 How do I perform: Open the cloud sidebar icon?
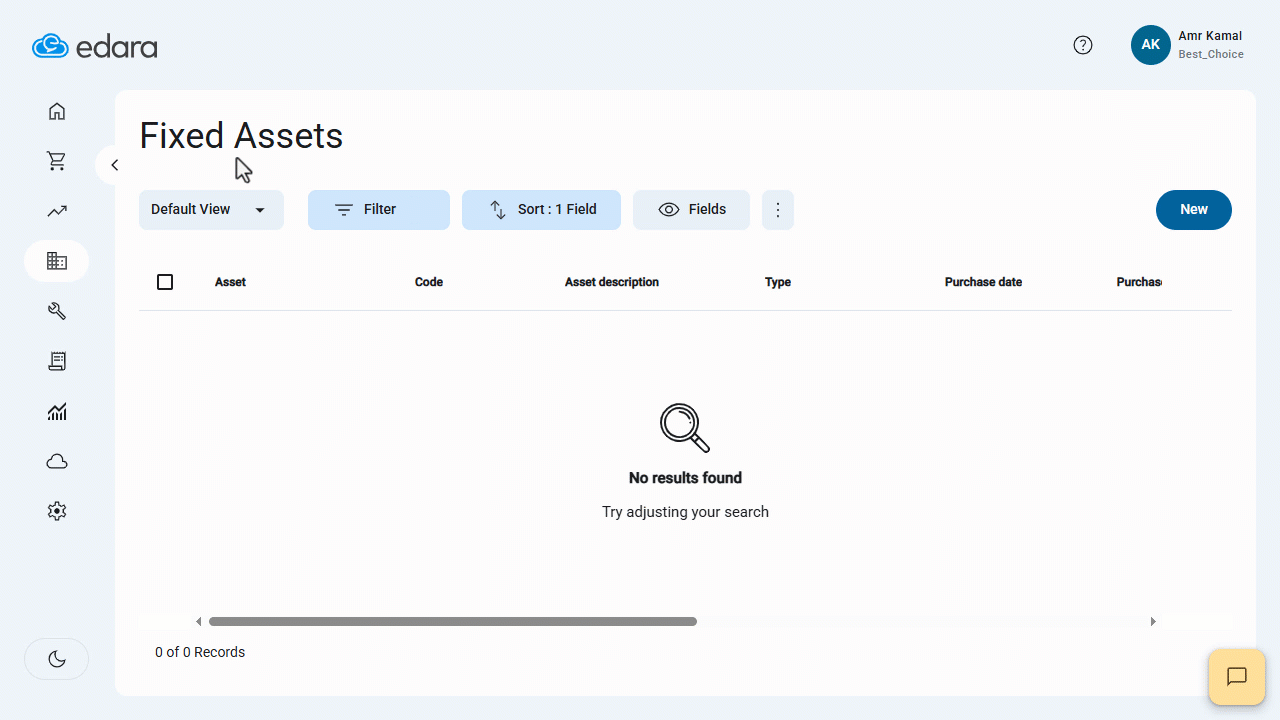(x=57, y=461)
